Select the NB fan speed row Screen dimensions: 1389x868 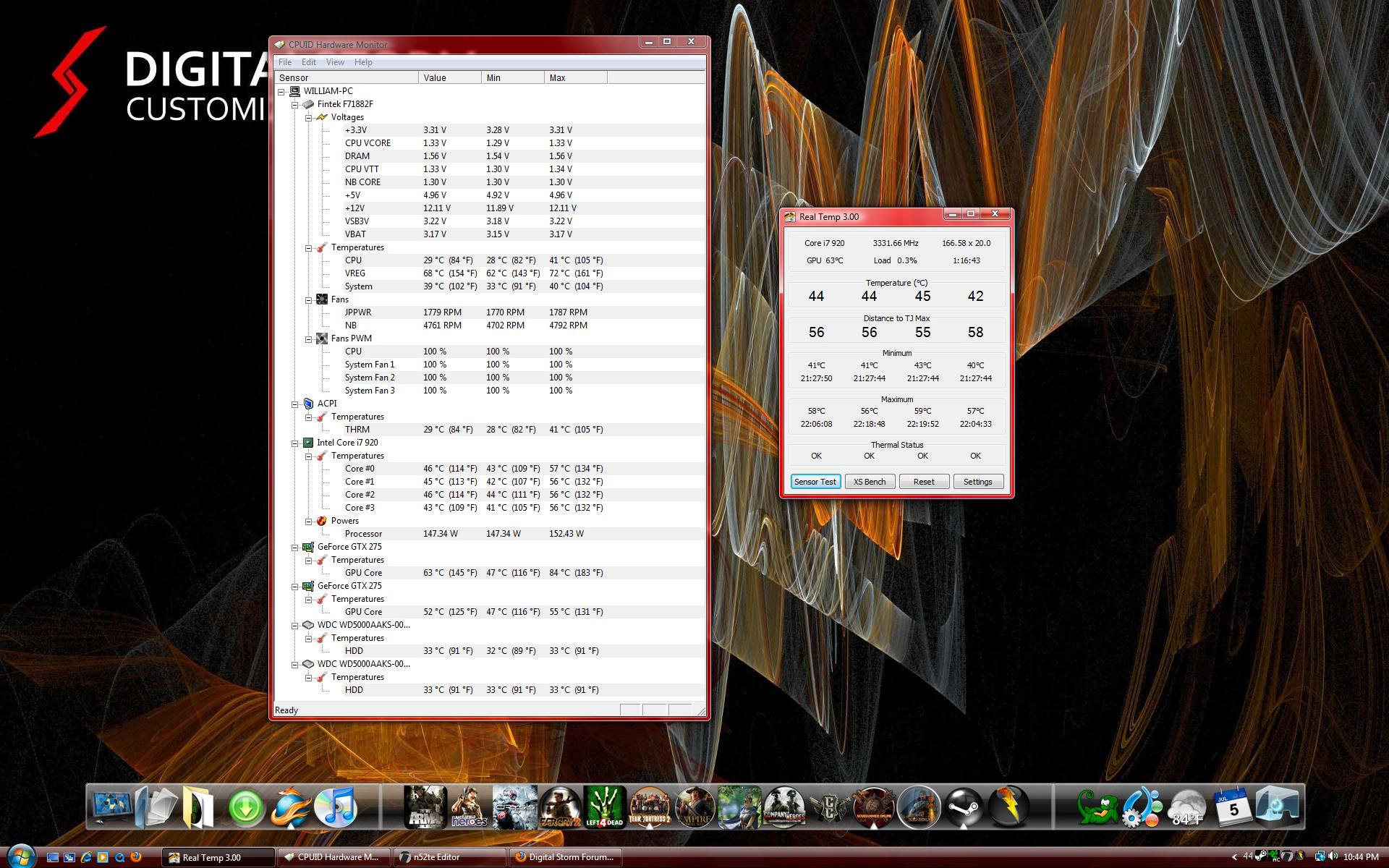click(490, 325)
